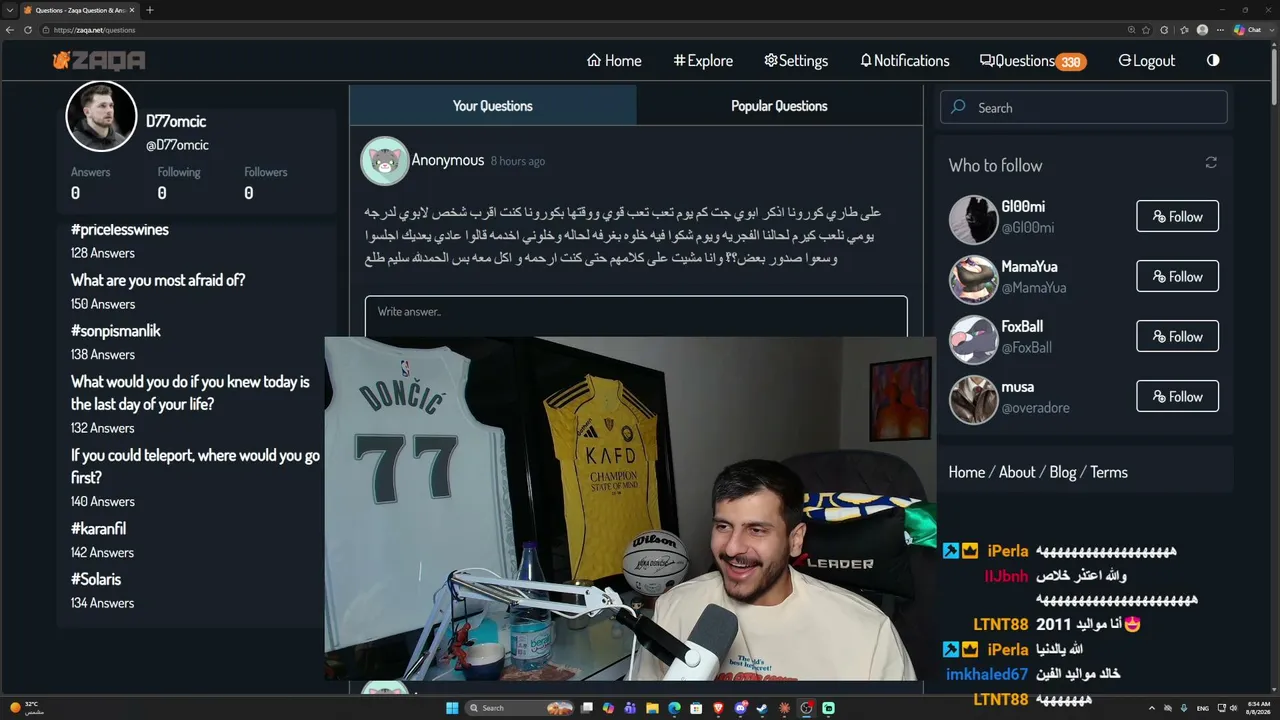Open a new browser tab

click(150, 10)
